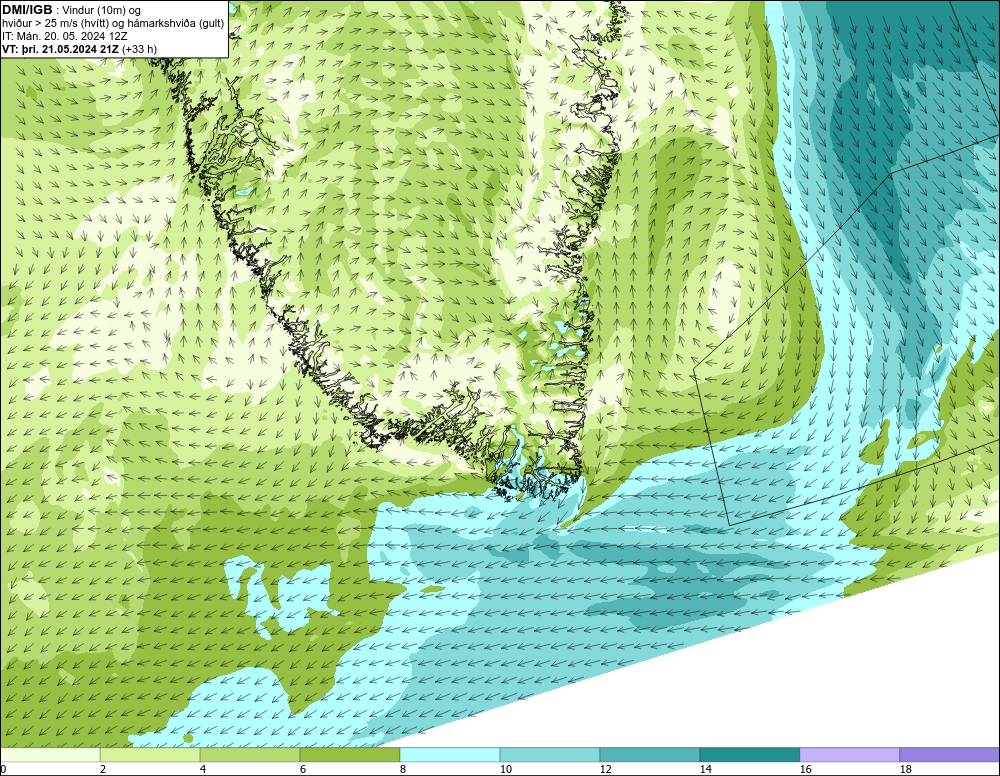Click the '14' scale label
This screenshot has width=1000, height=776.
pyautogui.click(x=705, y=769)
